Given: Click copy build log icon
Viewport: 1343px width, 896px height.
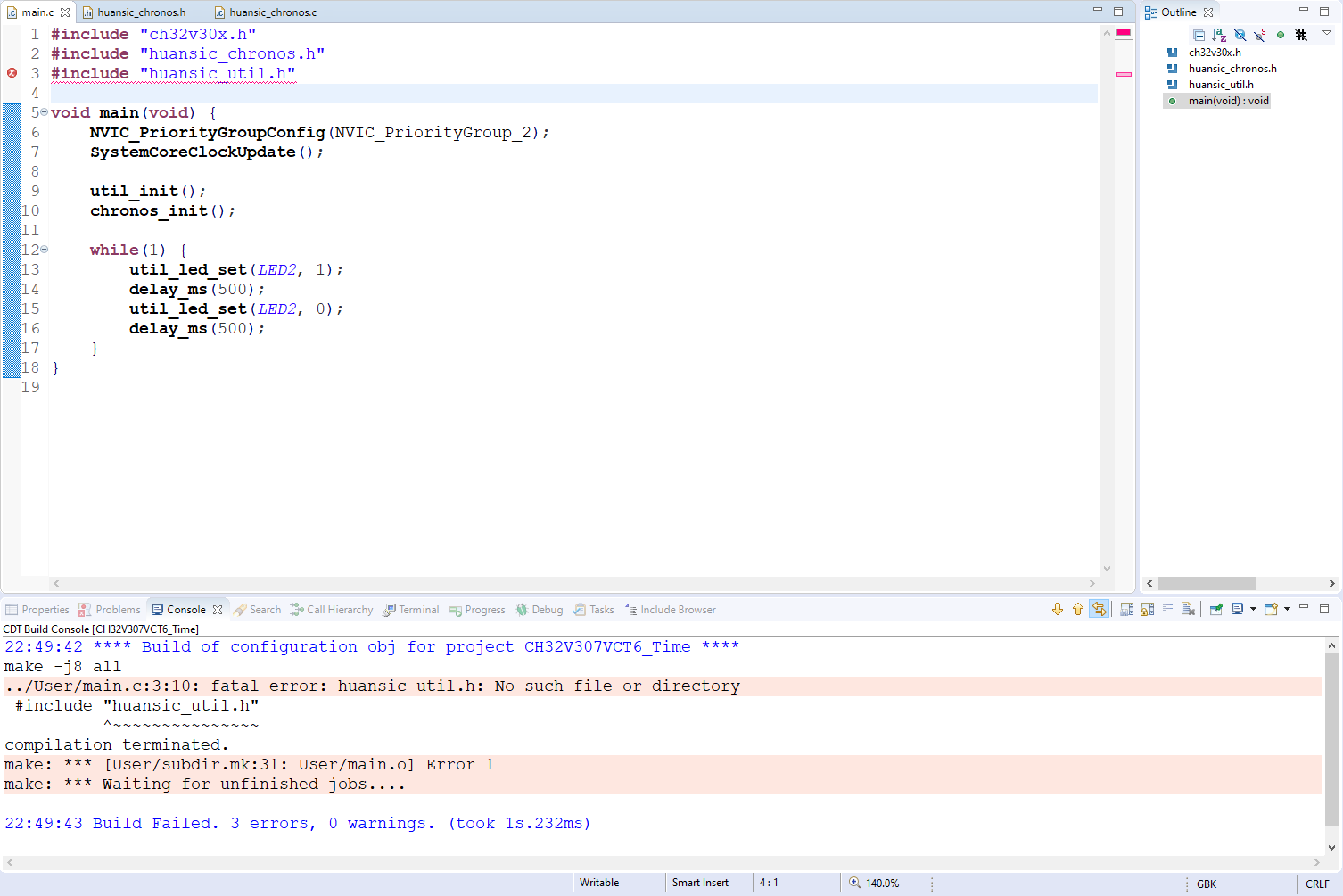Looking at the screenshot, I should [x=1127, y=609].
